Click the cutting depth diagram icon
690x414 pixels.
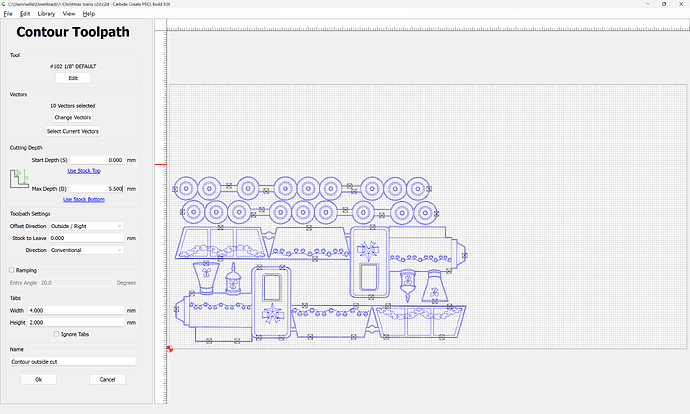(20, 180)
